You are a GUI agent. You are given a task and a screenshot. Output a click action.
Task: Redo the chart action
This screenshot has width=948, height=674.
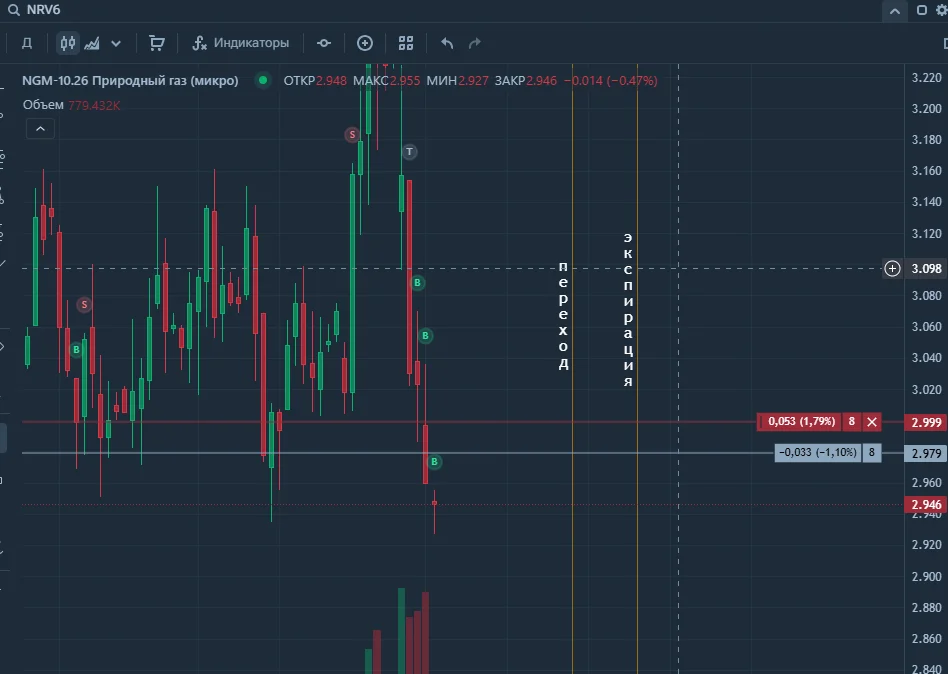475,43
